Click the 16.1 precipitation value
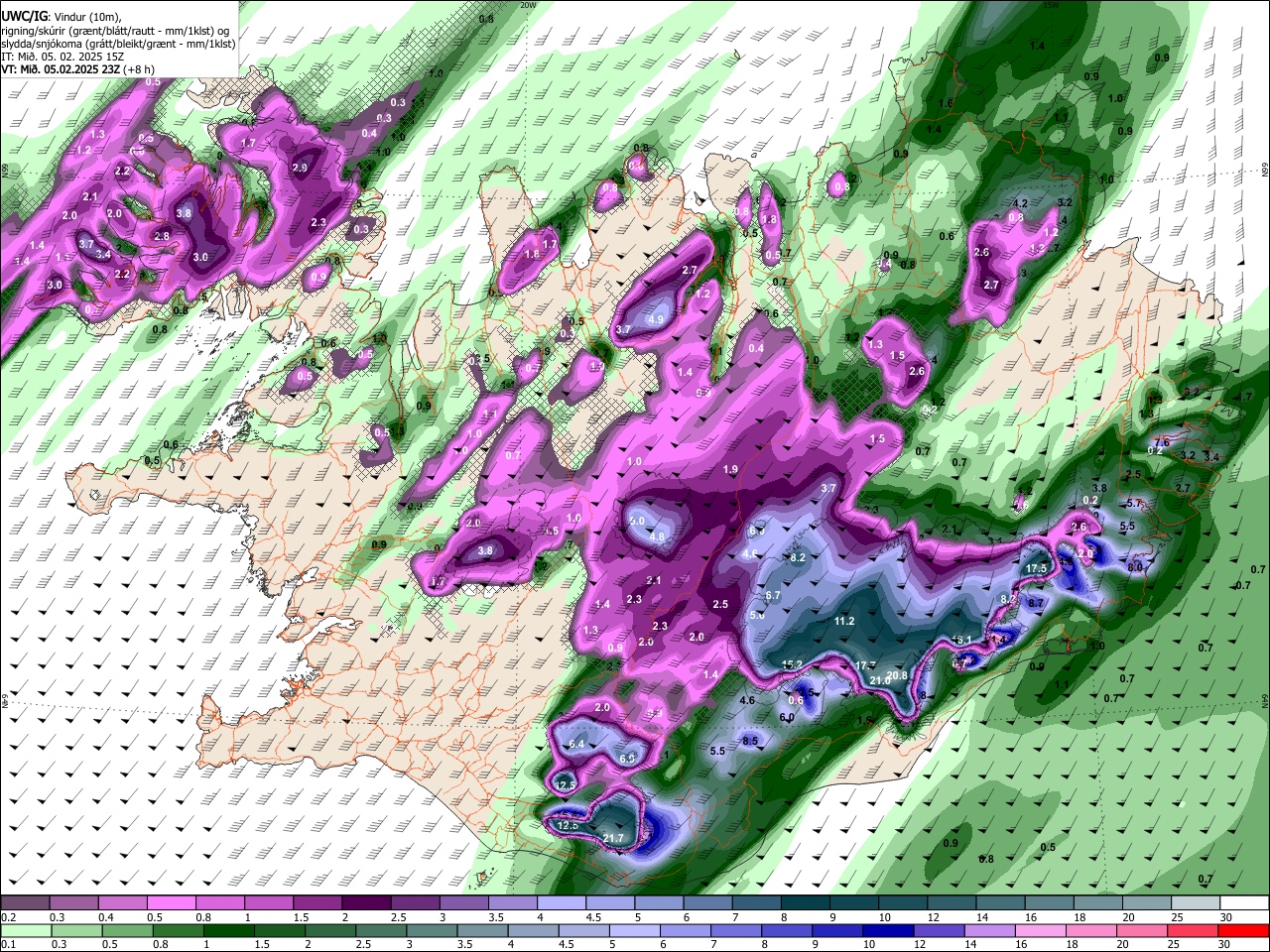Image resolution: width=1270 pixels, height=952 pixels. pyautogui.click(x=961, y=641)
